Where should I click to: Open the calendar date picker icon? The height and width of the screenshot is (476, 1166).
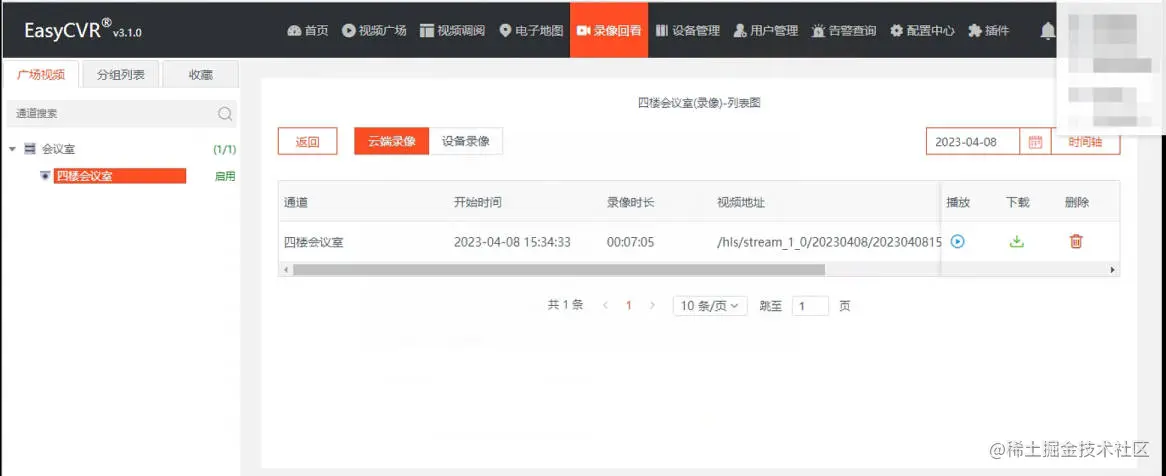[x=1035, y=142]
